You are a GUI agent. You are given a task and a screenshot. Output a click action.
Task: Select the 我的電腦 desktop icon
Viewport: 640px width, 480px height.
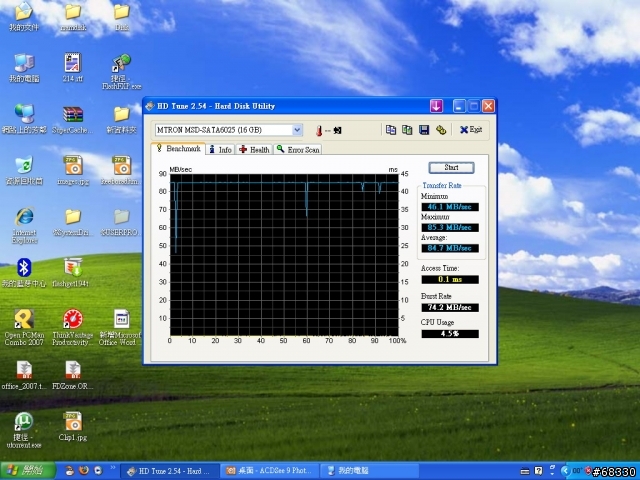pyautogui.click(x=24, y=68)
